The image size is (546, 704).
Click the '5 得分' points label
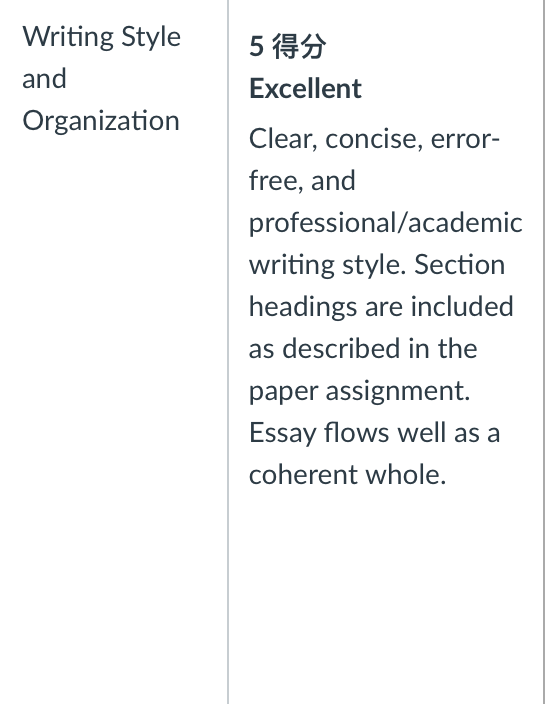tap(287, 46)
